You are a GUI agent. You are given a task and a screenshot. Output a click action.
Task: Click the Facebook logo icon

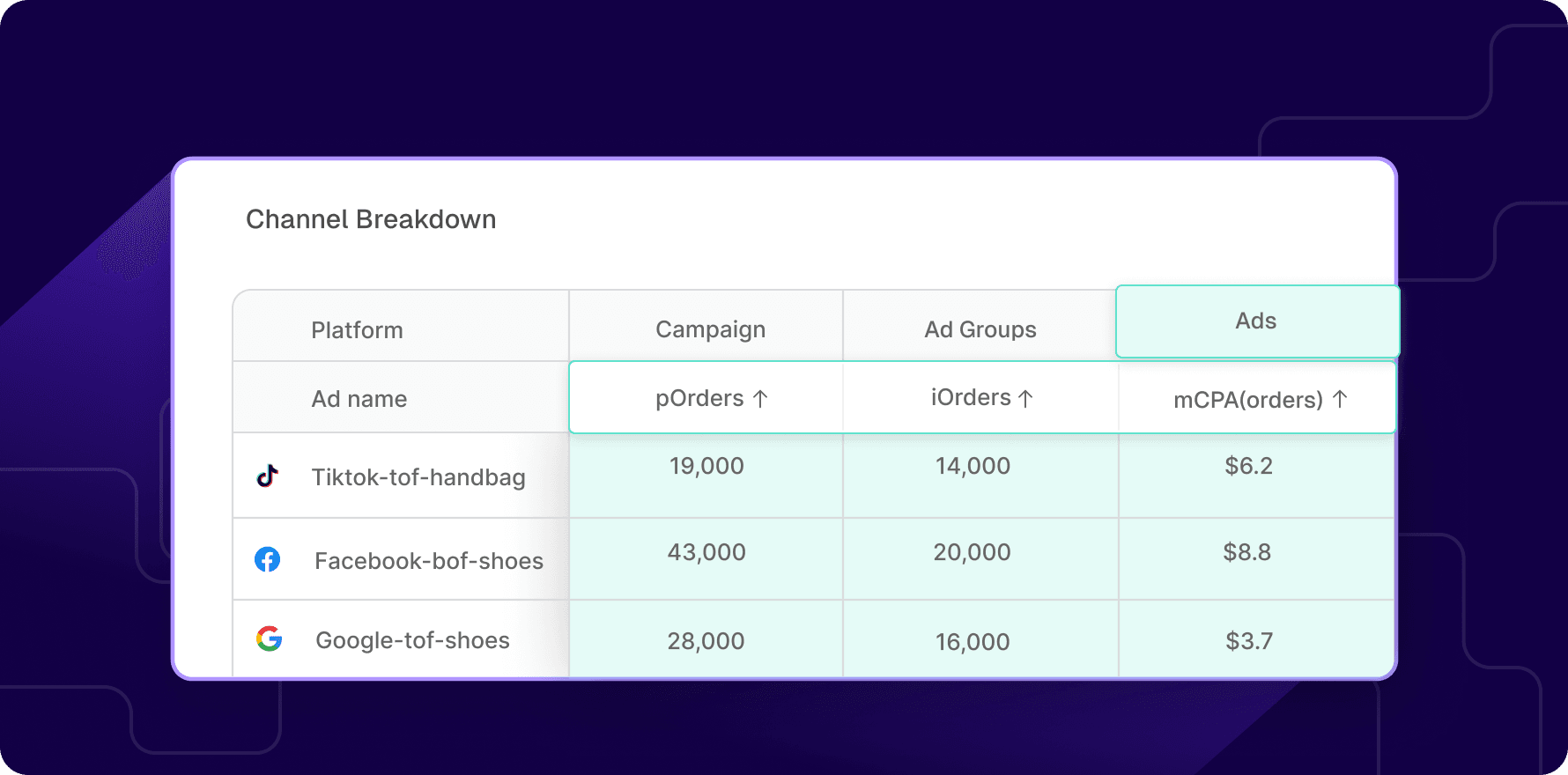tap(268, 559)
